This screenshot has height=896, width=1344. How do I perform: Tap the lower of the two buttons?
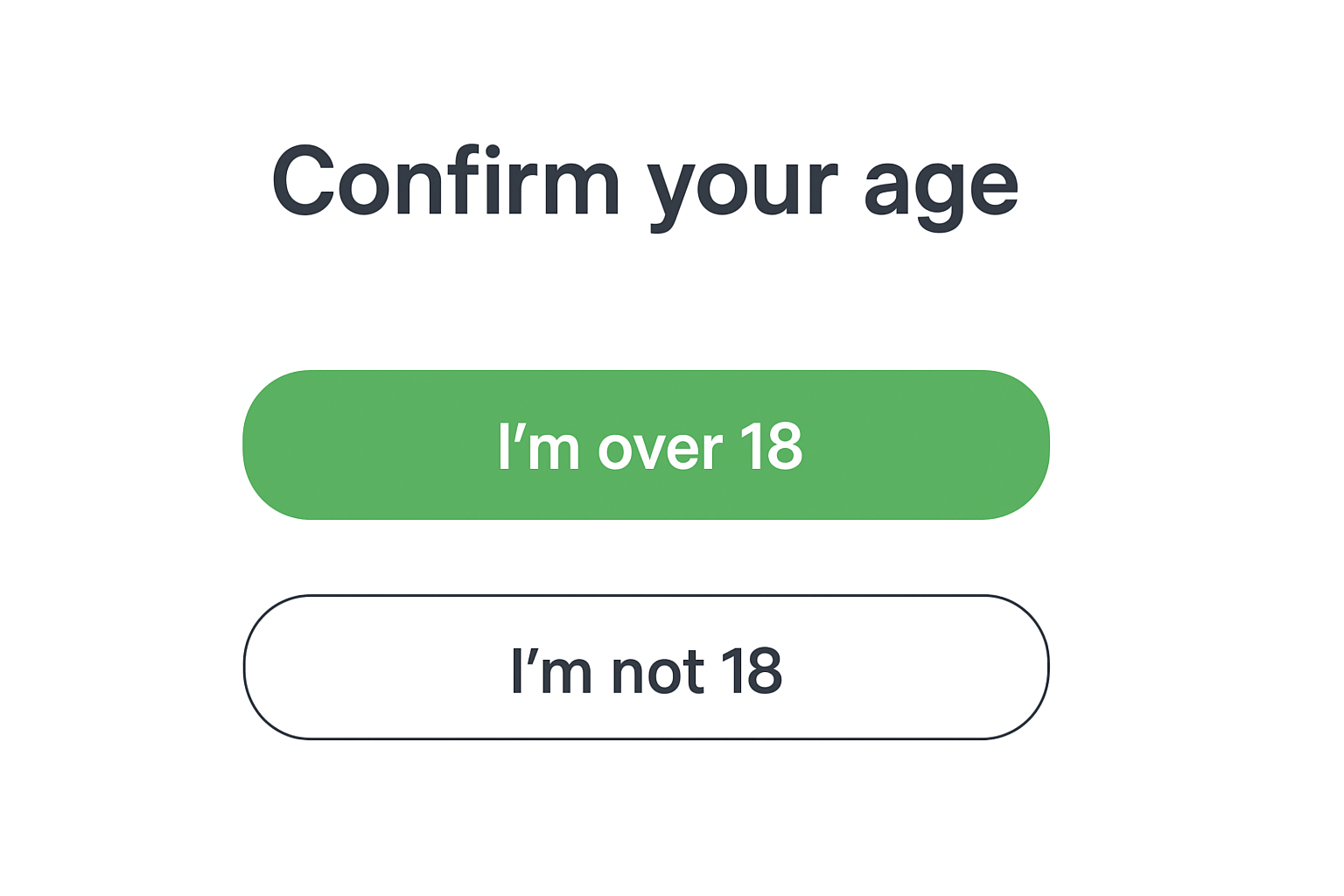point(646,668)
